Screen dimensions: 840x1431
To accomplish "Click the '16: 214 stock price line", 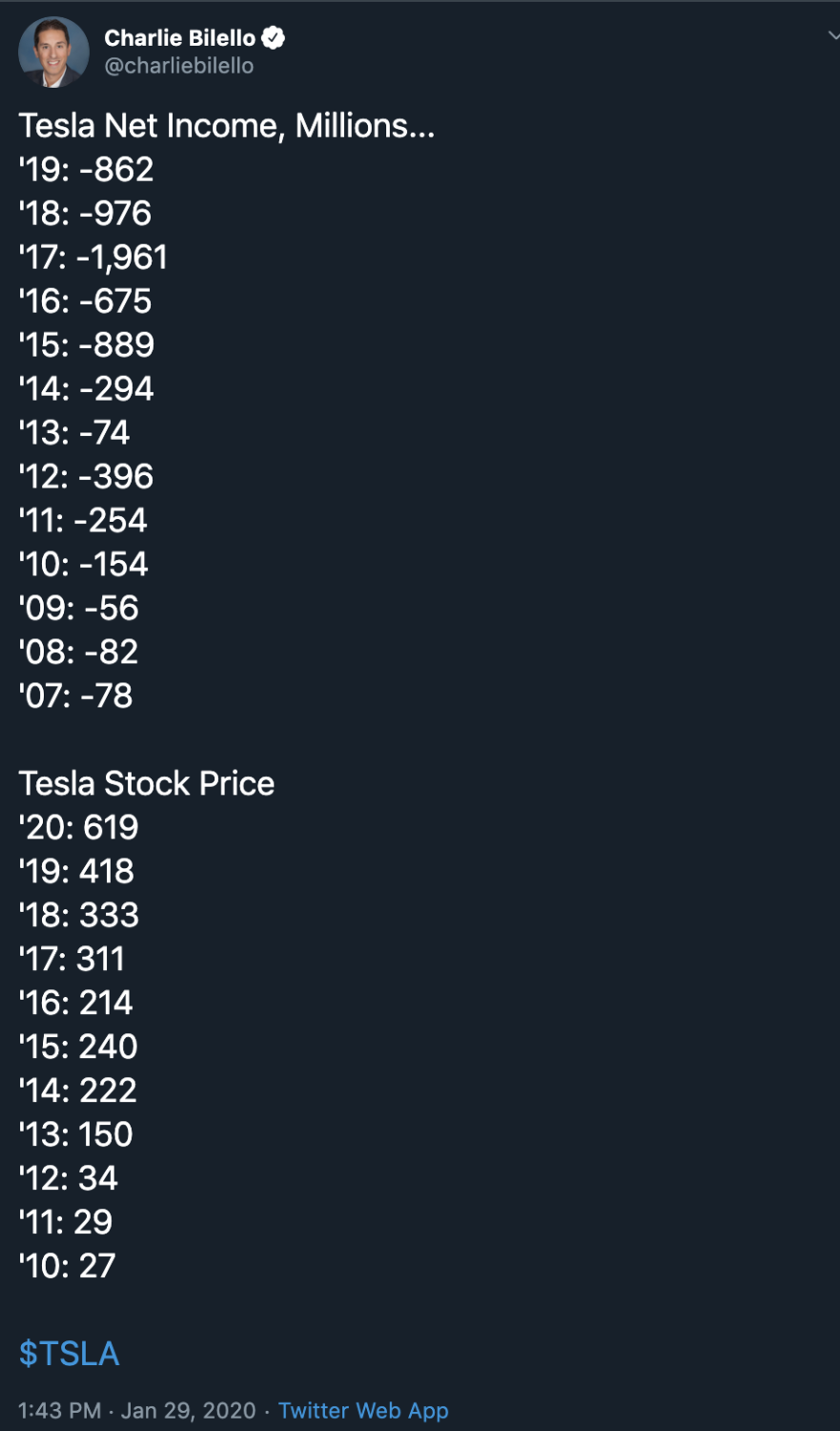I will 76,1003.
